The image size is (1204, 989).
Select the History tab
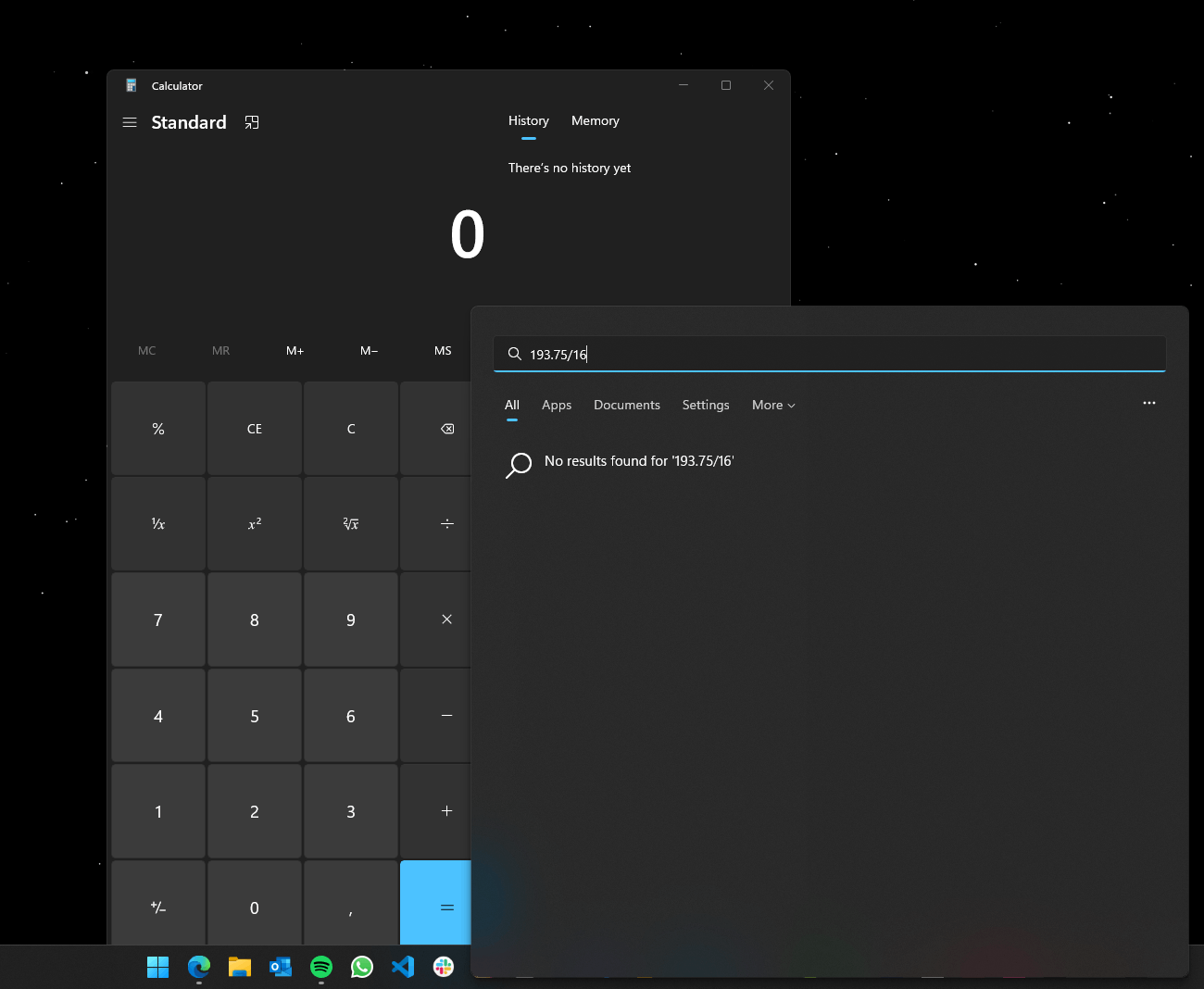(528, 121)
